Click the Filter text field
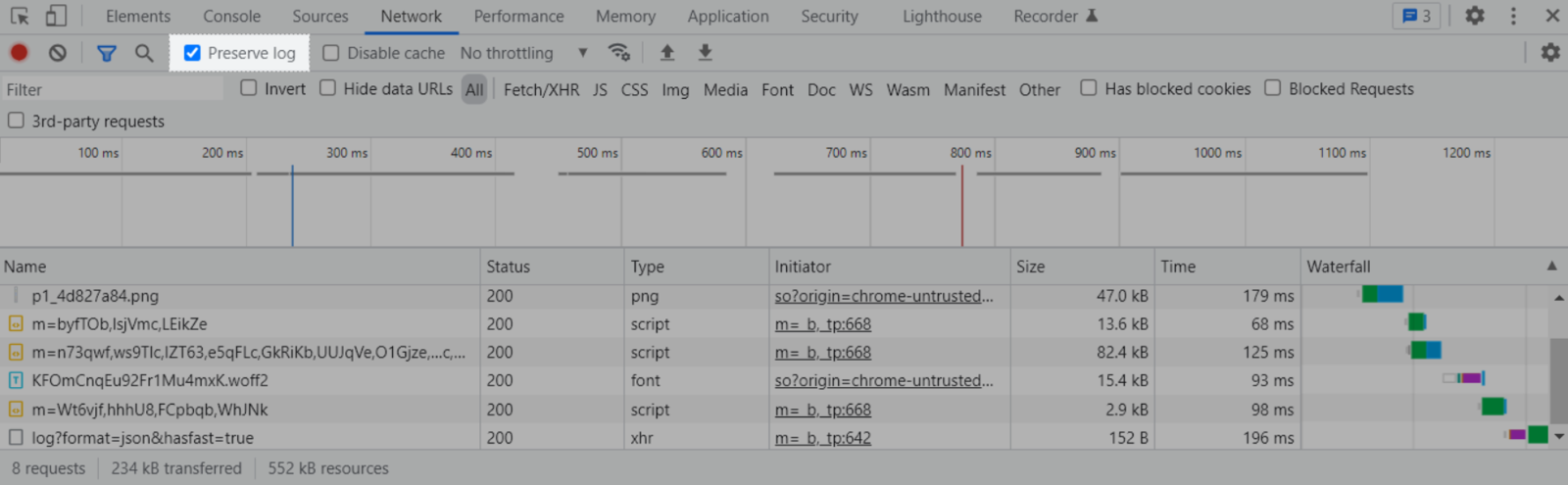Screen dimensions: 1568x485 point(113,90)
